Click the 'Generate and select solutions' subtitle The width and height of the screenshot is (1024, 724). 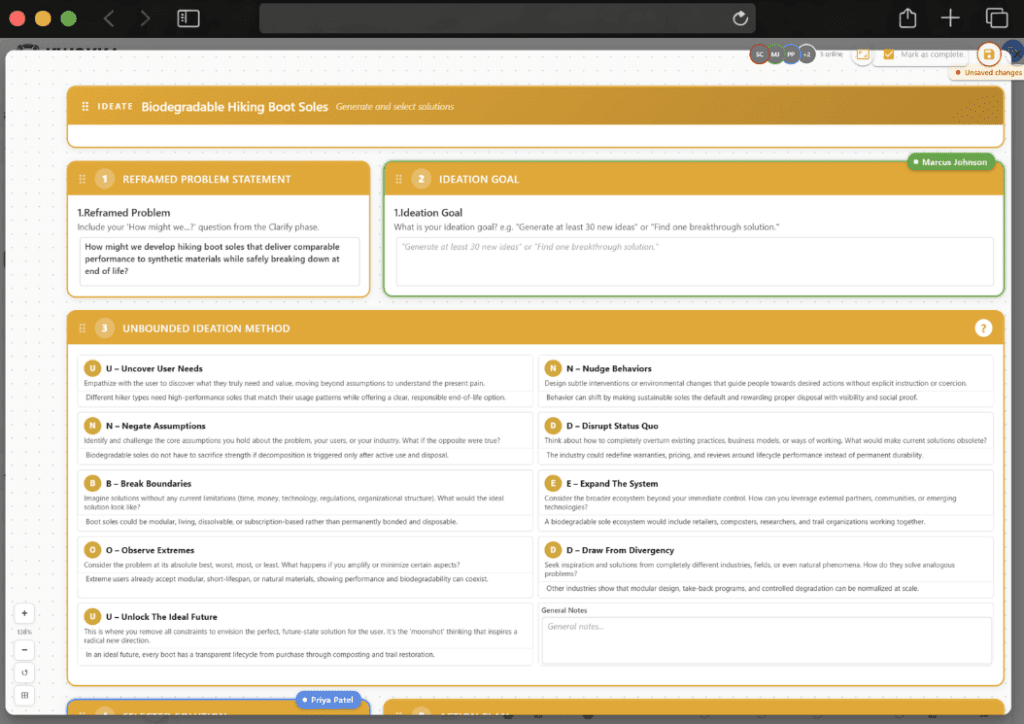(394, 106)
